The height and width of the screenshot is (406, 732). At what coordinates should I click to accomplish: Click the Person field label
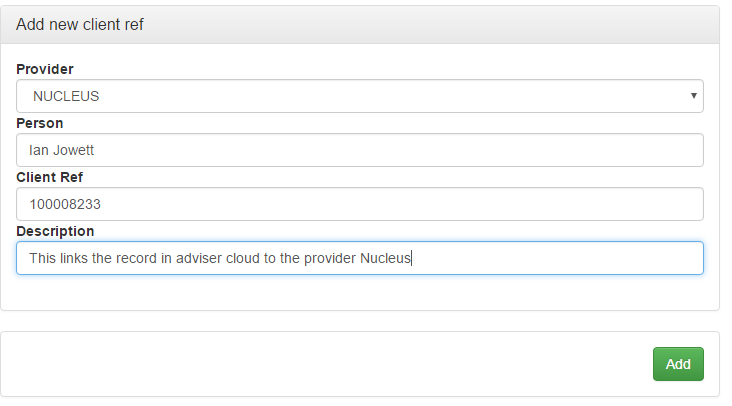pos(40,123)
